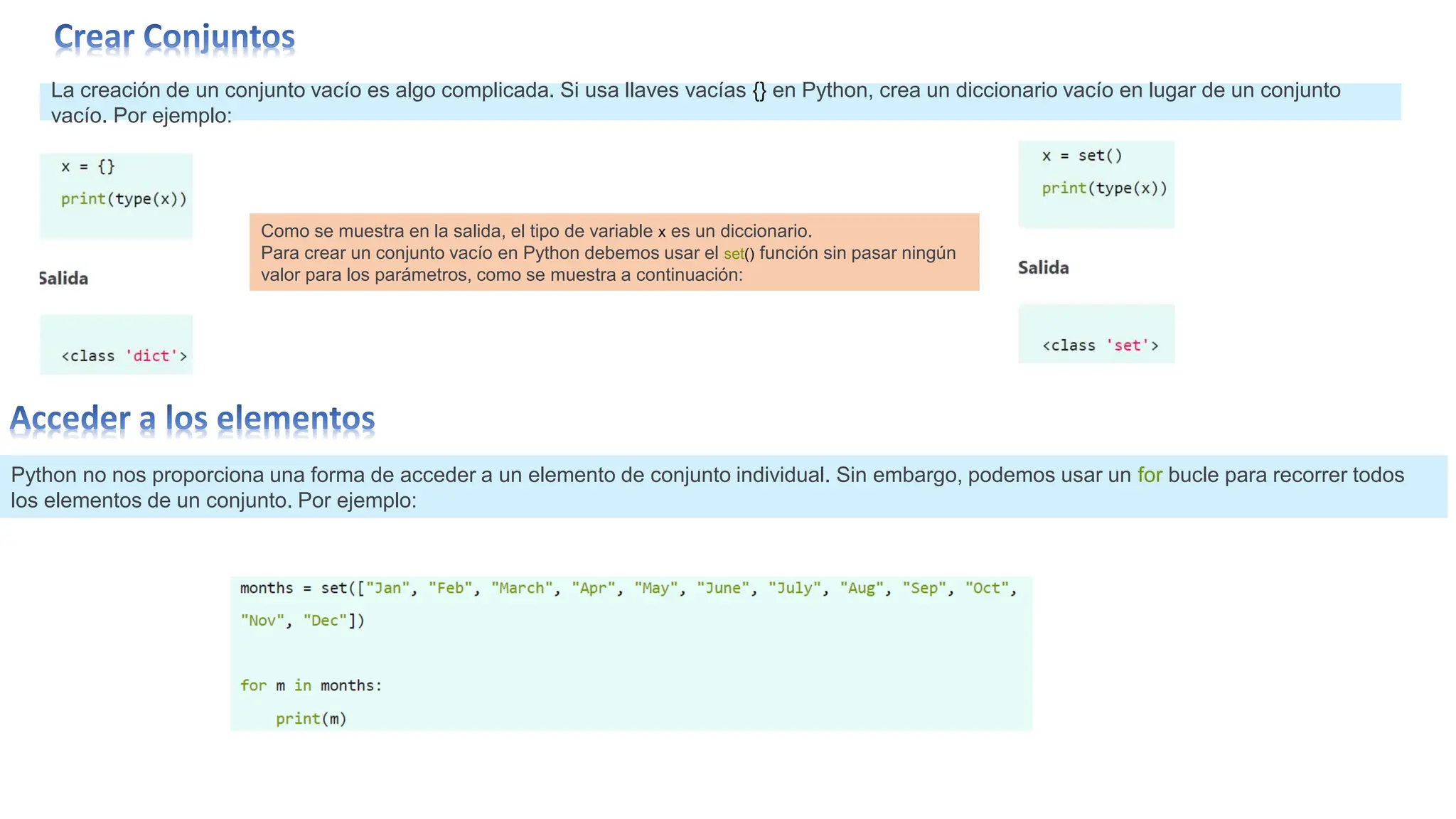Image resolution: width=1456 pixels, height=819 pixels.
Task: Click the "March" string in the code
Action: click(522, 588)
